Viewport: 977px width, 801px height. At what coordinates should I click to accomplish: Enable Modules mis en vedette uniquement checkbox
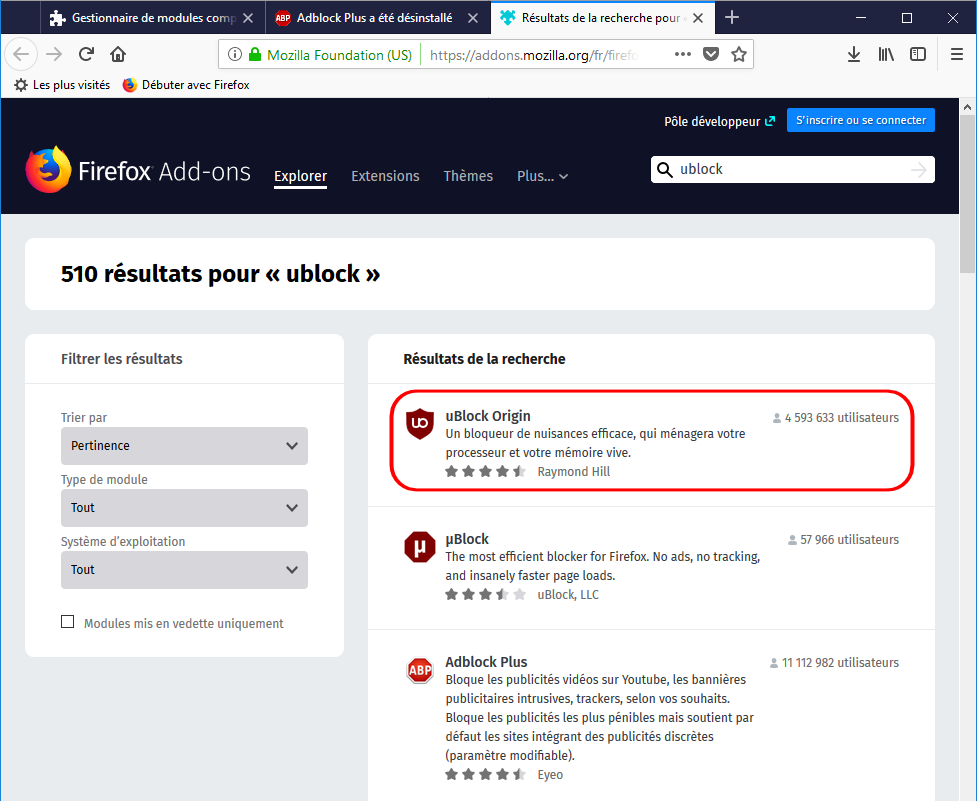(67, 622)
